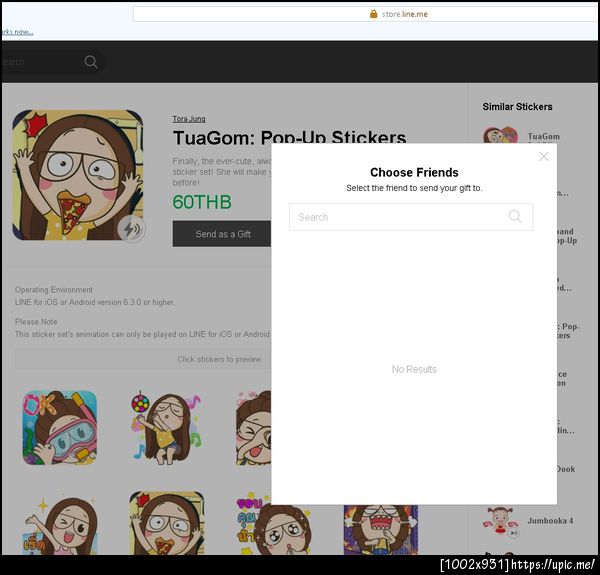The width and height of the screenshot is (600, 575).
Task: Click the TuaGom similar sticker thumbnail
Action: pos(500,135)
